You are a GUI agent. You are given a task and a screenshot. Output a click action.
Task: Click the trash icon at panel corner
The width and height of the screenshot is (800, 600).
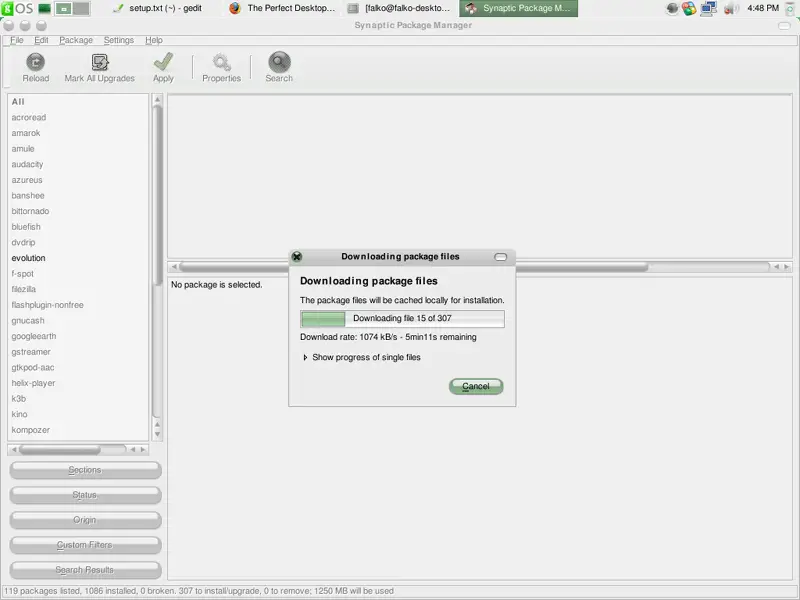(790, 9)
